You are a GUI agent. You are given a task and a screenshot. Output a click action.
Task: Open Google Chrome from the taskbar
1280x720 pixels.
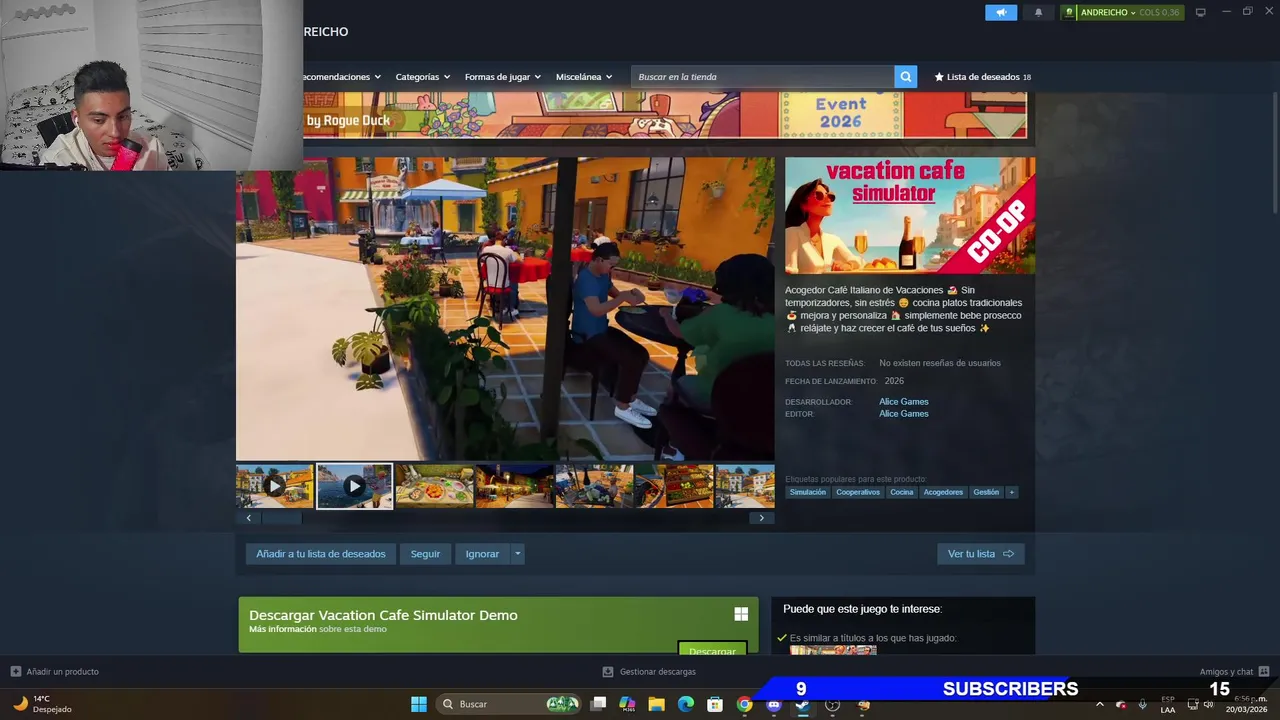tap(744, 704)
